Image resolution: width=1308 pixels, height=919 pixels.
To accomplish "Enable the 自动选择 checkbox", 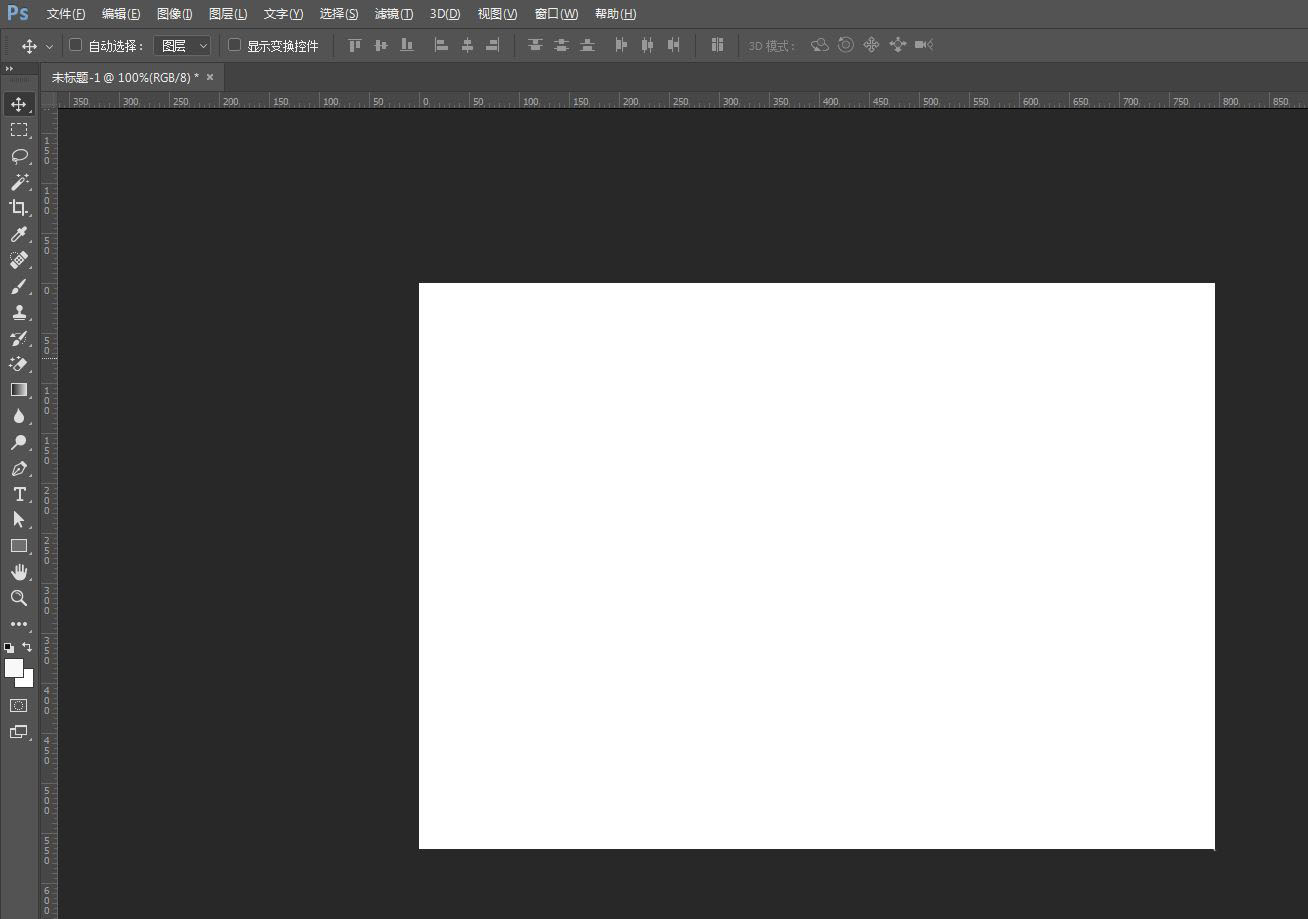I will coord(75,45).
